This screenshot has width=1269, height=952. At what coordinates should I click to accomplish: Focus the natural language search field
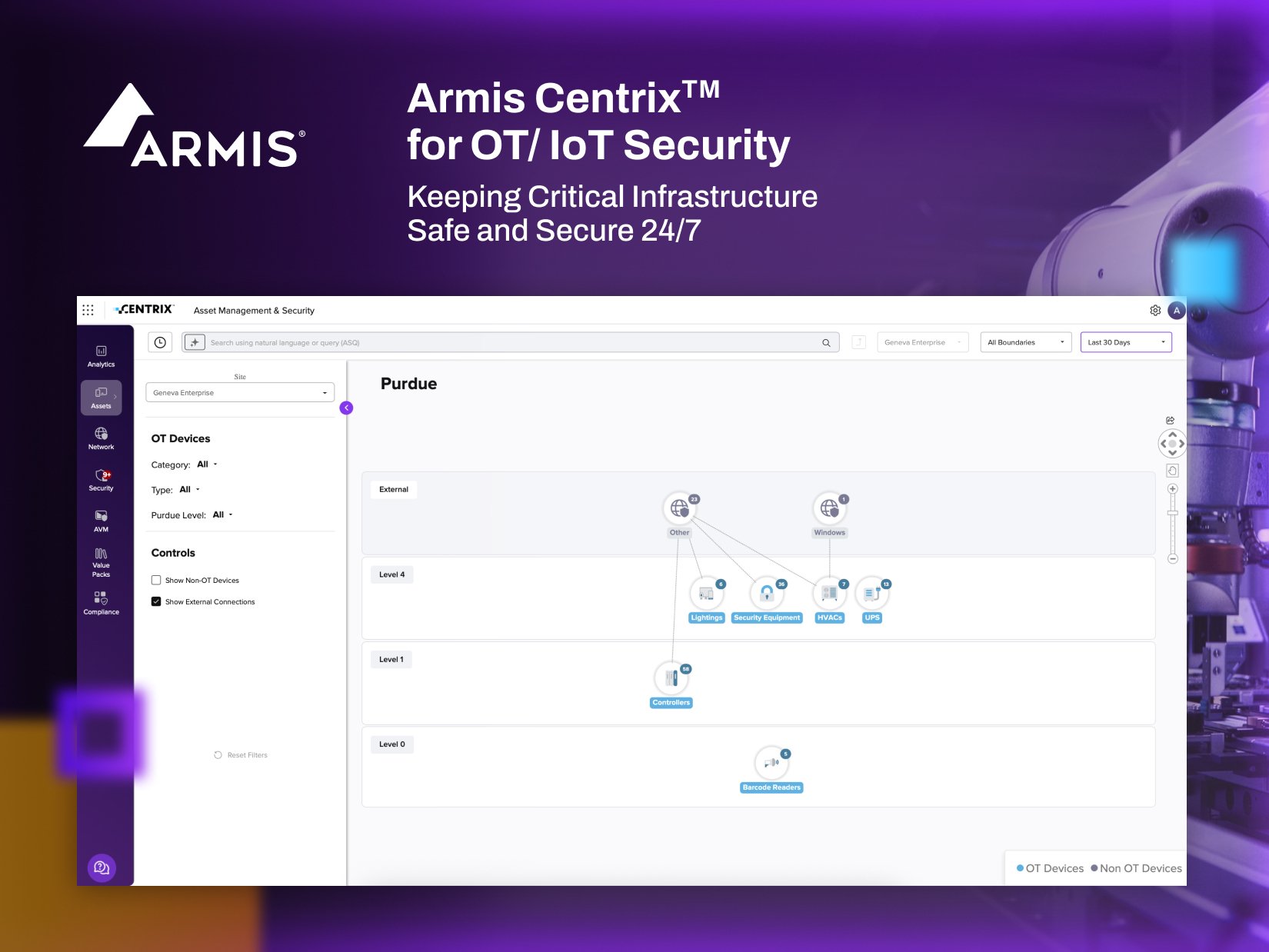511,342
